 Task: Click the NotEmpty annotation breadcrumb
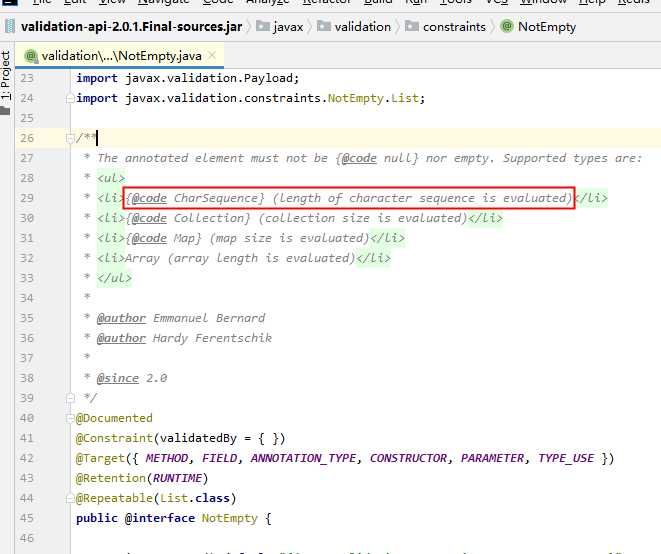point(538,27)
